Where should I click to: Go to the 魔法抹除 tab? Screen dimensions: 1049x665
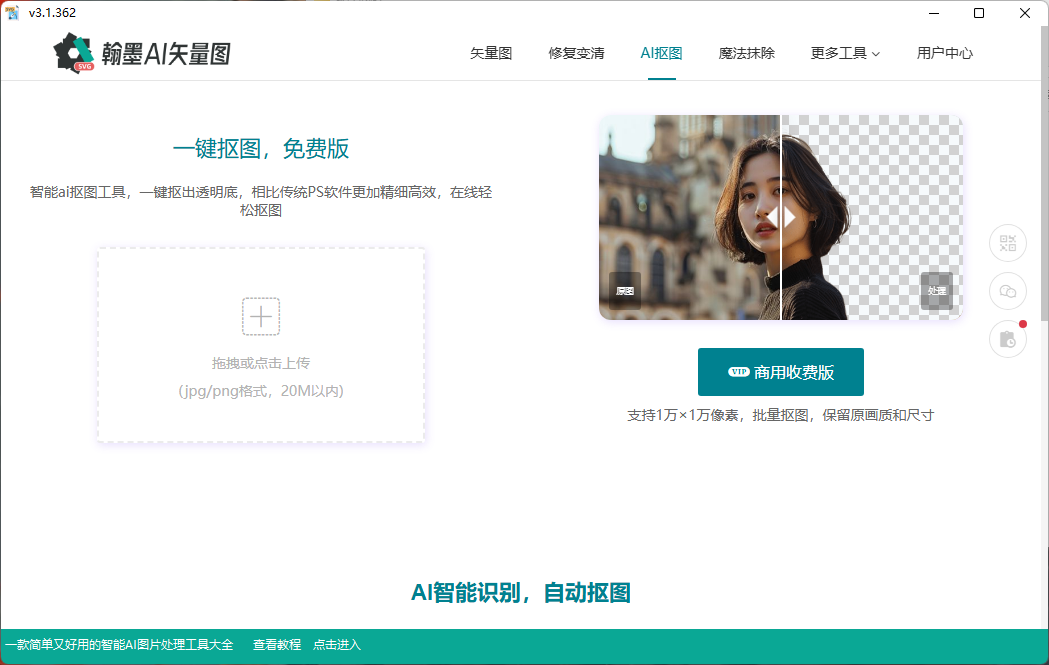pyautogui.click(x=746, y=53)
